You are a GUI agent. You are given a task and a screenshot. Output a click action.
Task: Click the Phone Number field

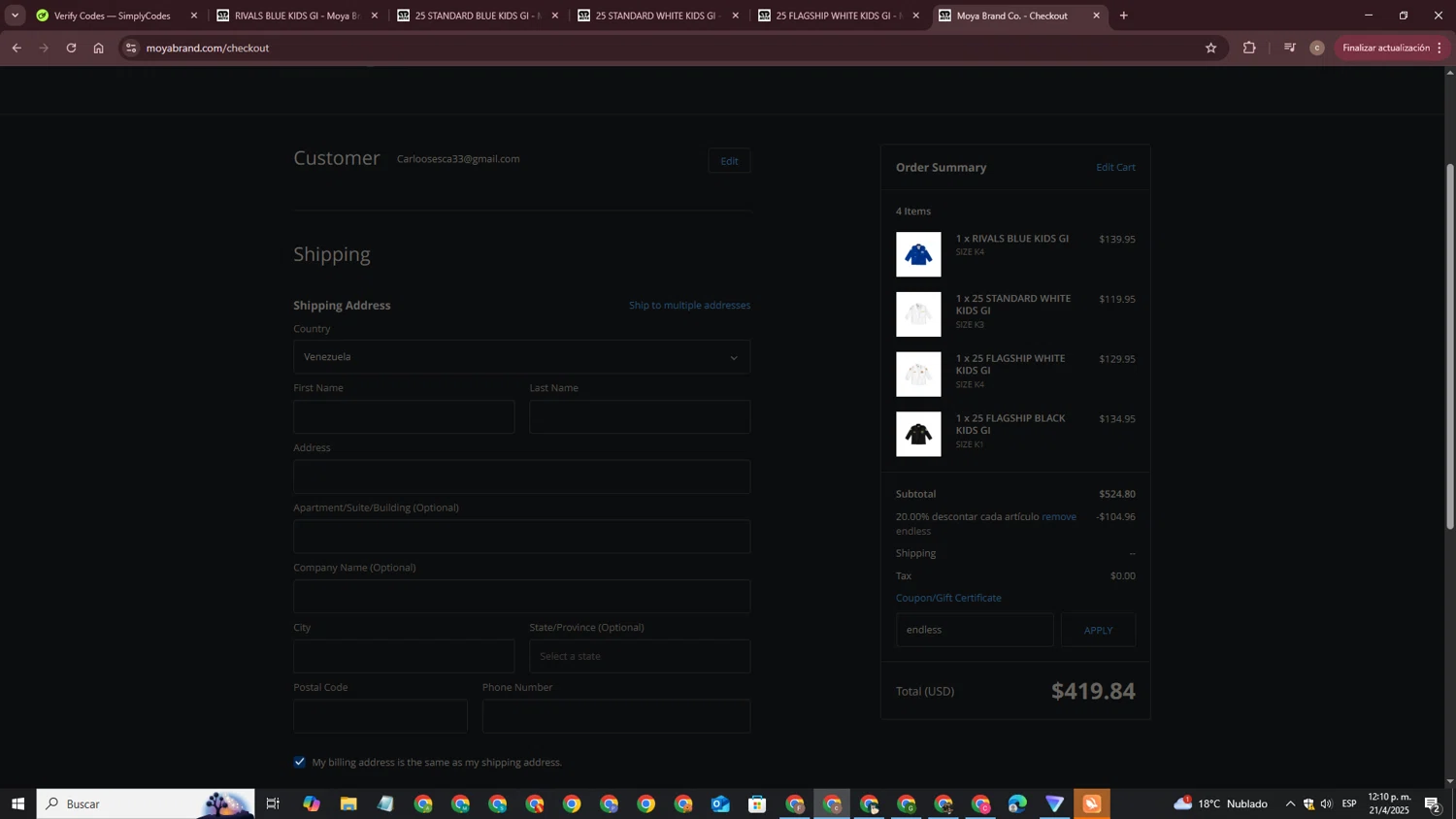coord(616,716)
